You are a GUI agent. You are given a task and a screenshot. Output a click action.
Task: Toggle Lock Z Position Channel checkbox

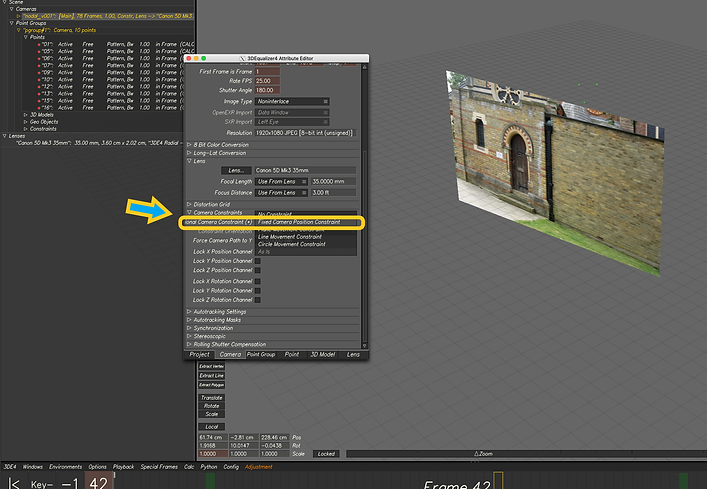click(x=257, y=270)
